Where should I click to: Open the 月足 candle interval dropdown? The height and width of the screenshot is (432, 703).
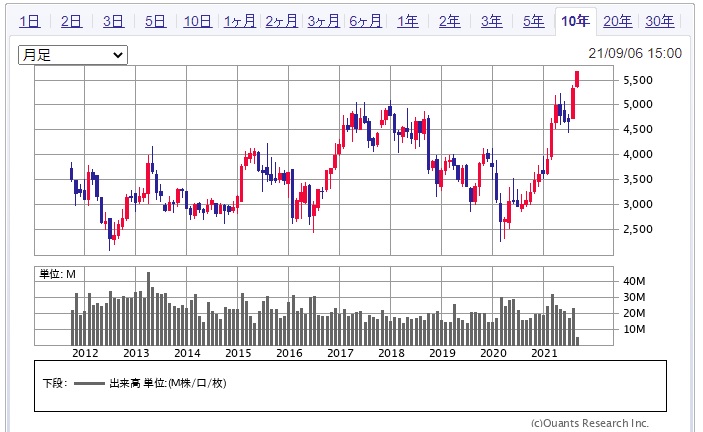tap(73, 55)
